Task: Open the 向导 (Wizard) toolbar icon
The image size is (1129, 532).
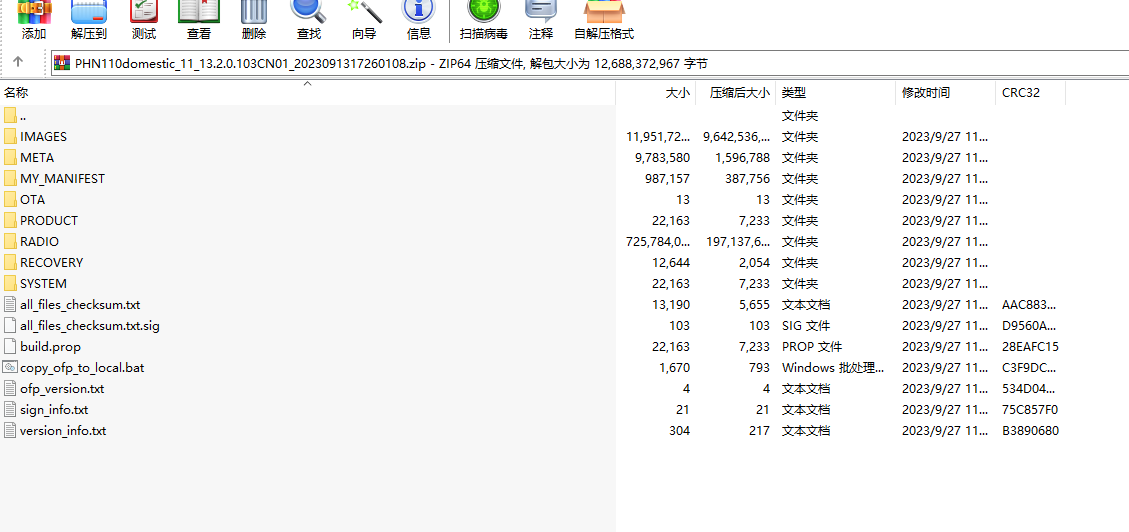Action: (364, 20)
